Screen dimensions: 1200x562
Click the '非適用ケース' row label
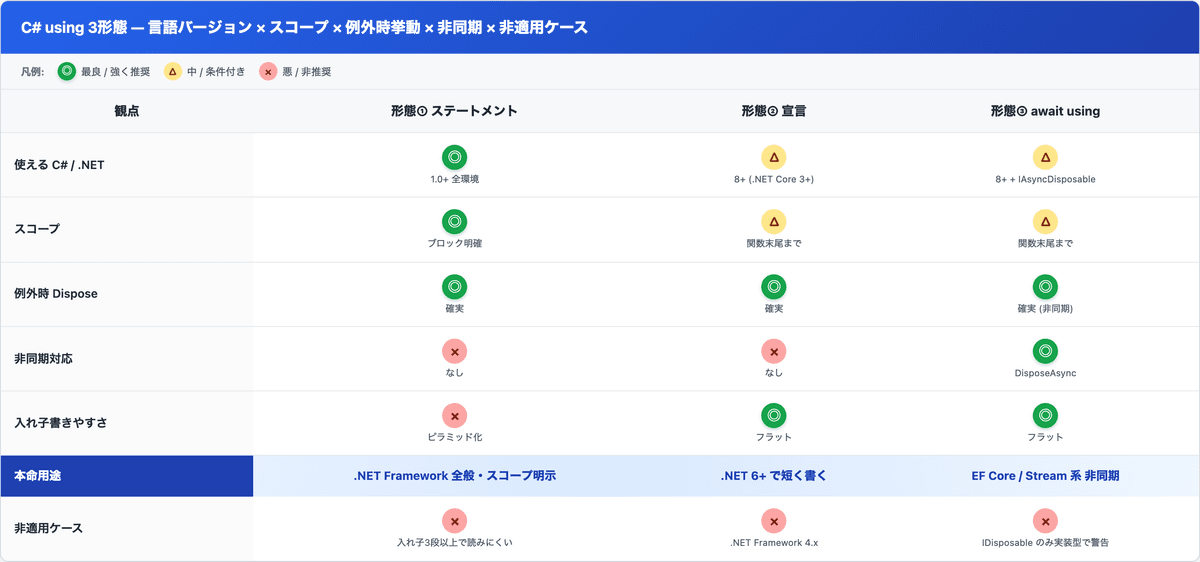[x=49, y=527]
